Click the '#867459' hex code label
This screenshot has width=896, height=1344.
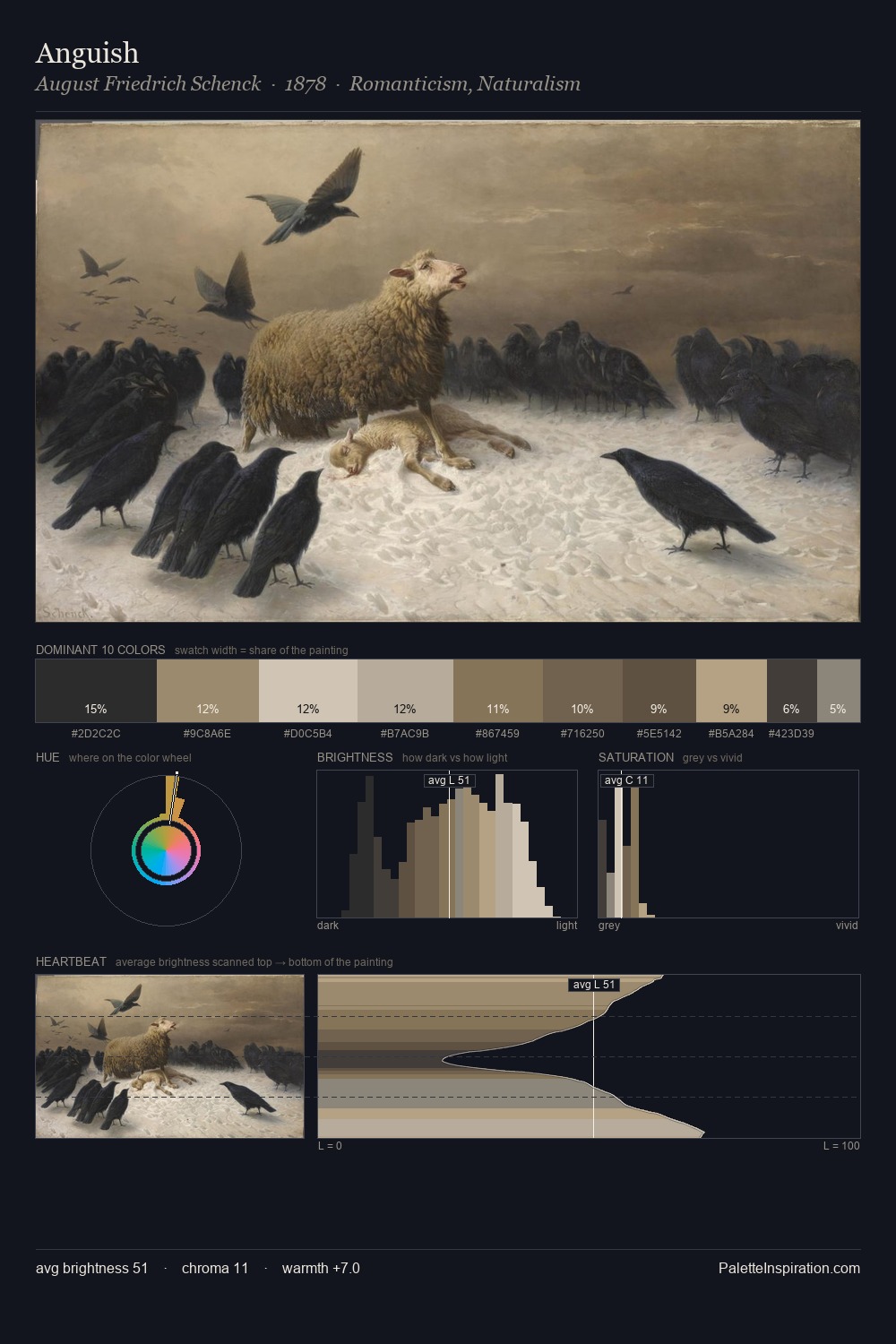498,733
